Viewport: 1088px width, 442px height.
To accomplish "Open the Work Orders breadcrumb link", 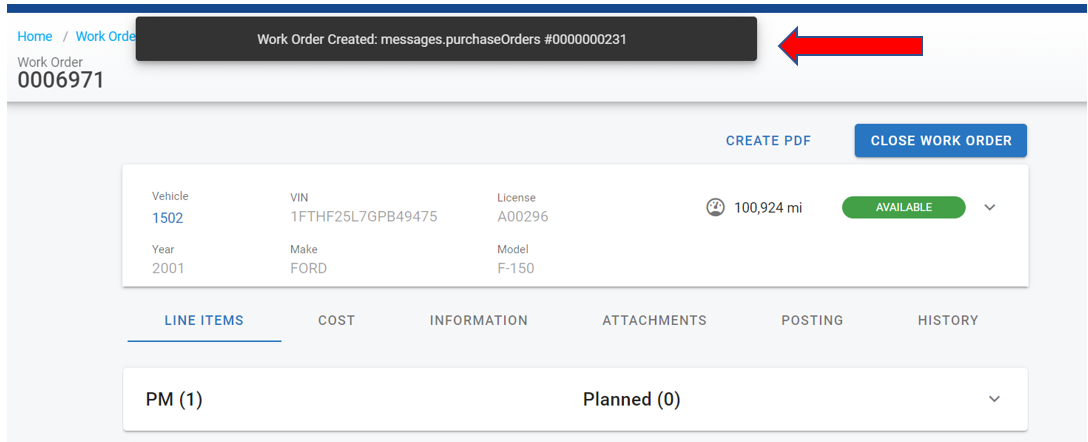I will pos(105,37).
